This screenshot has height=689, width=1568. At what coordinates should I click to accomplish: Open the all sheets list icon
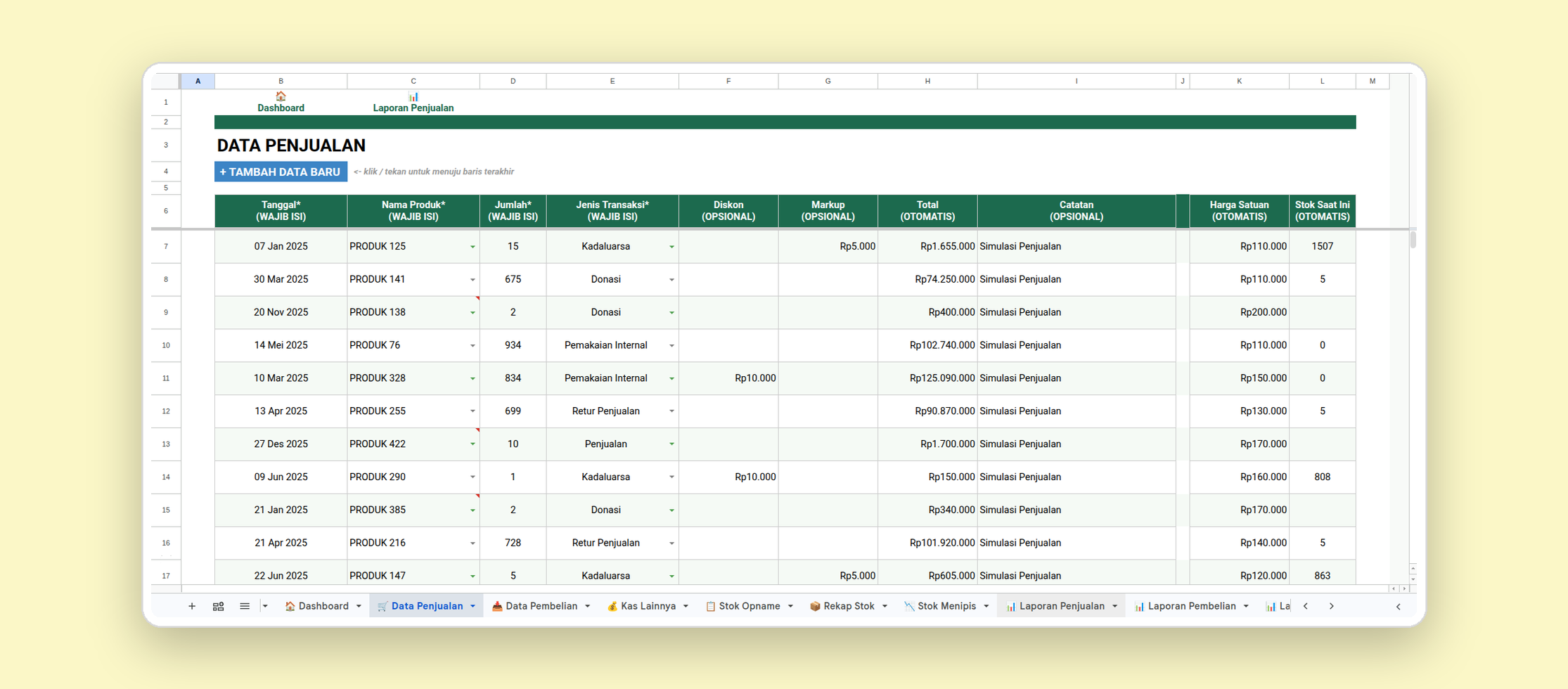pos(245,606)
